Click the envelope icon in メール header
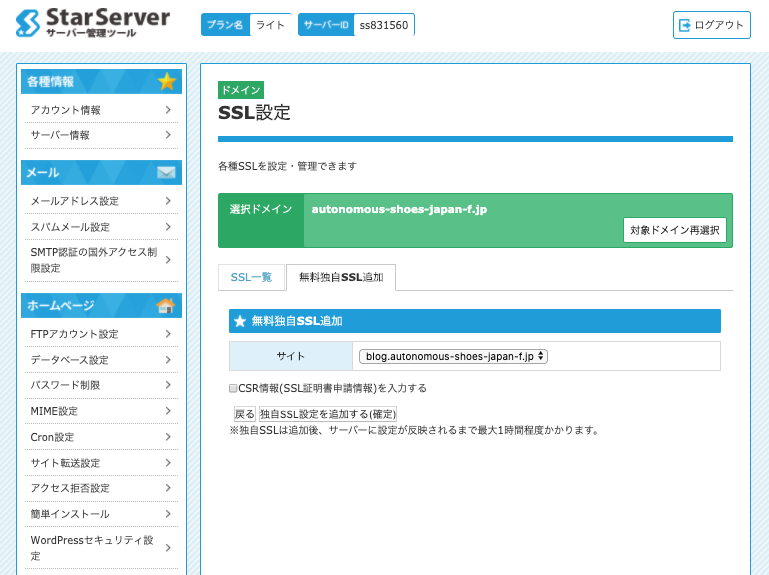The height and width of the screenshot is (575, 769). click(x=166, y=172)
